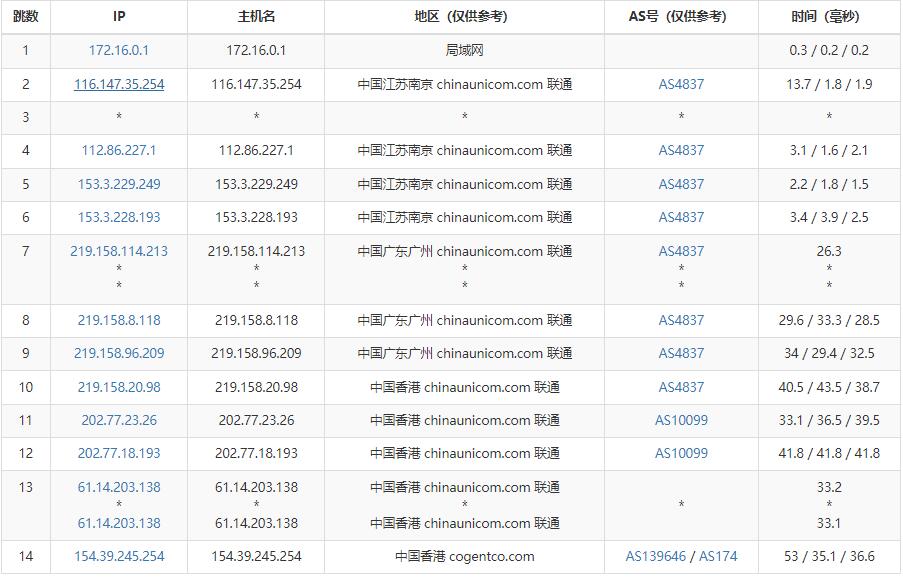This screenshot has width=903, height=577.
Task: Open IP link 202.77.23.26
Action: [119, 420]
